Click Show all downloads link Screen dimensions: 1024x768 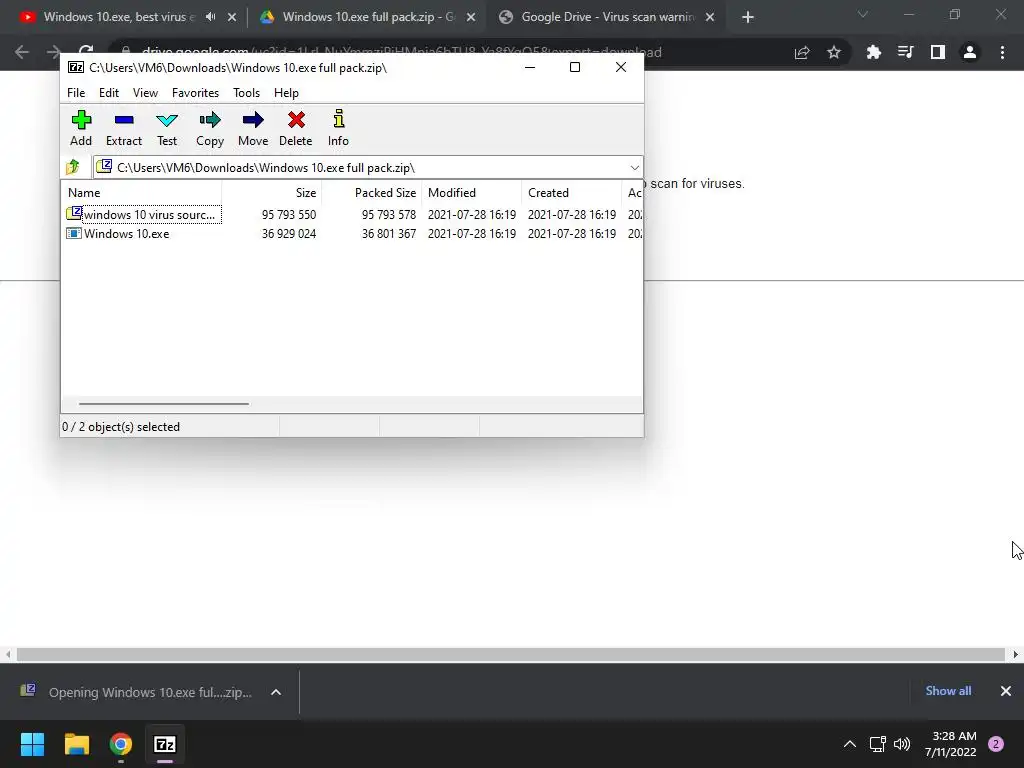pyautogui.click(x=948, y=691)
